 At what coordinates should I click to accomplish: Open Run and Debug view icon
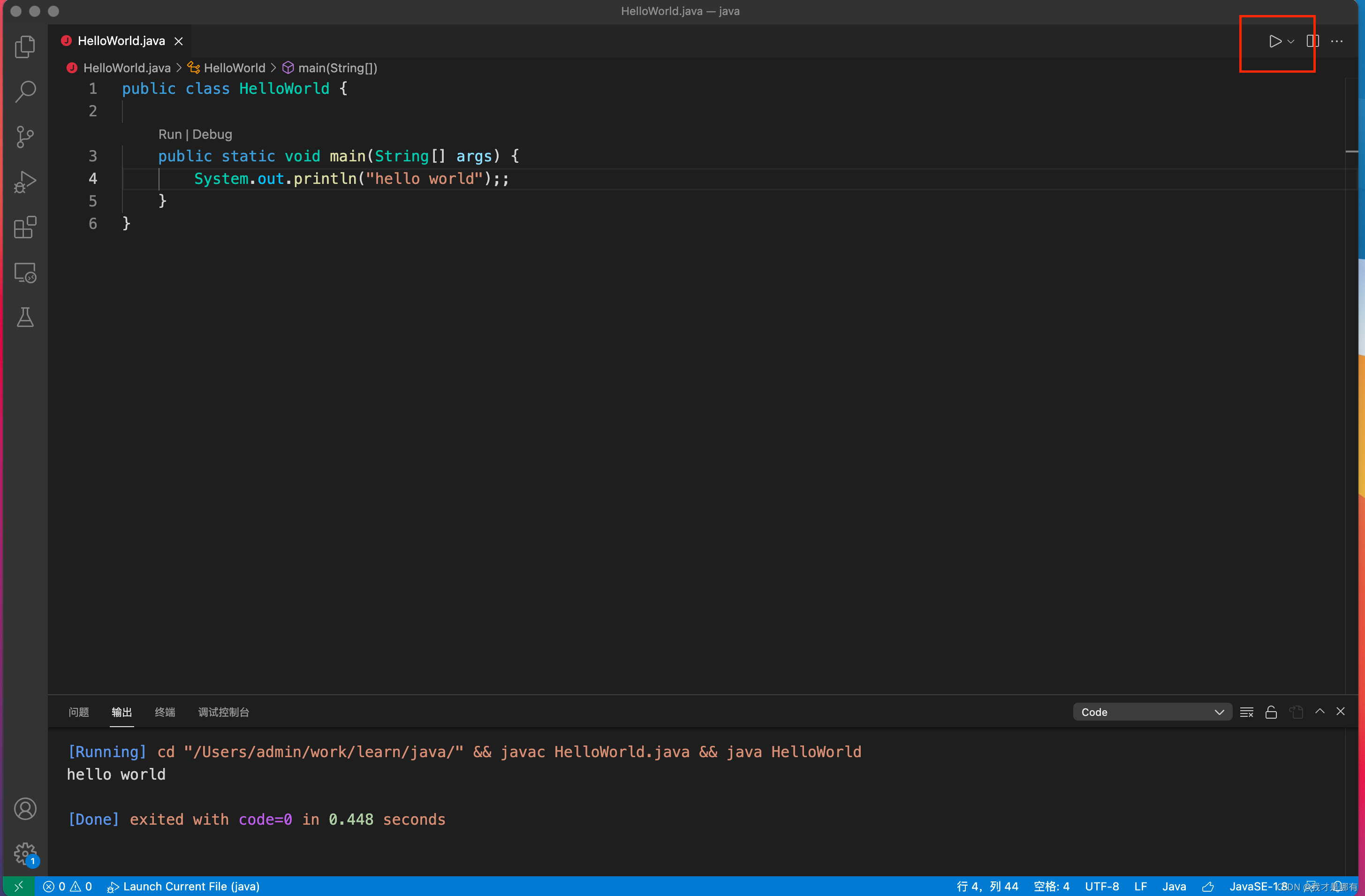pyautogui.click(x=25, y=182)
